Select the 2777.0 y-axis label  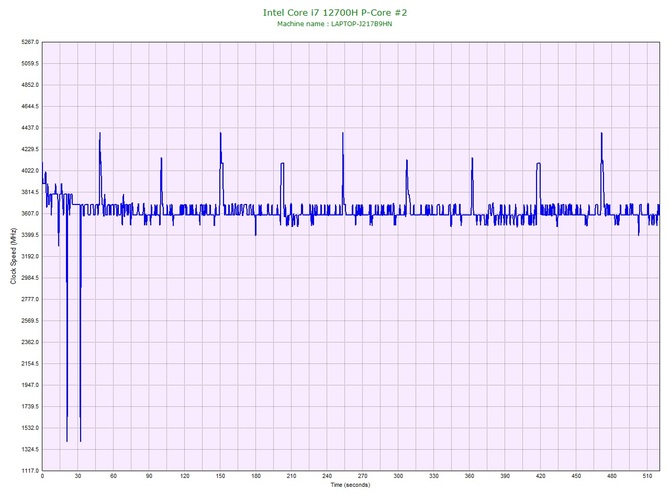click(30, 299)
